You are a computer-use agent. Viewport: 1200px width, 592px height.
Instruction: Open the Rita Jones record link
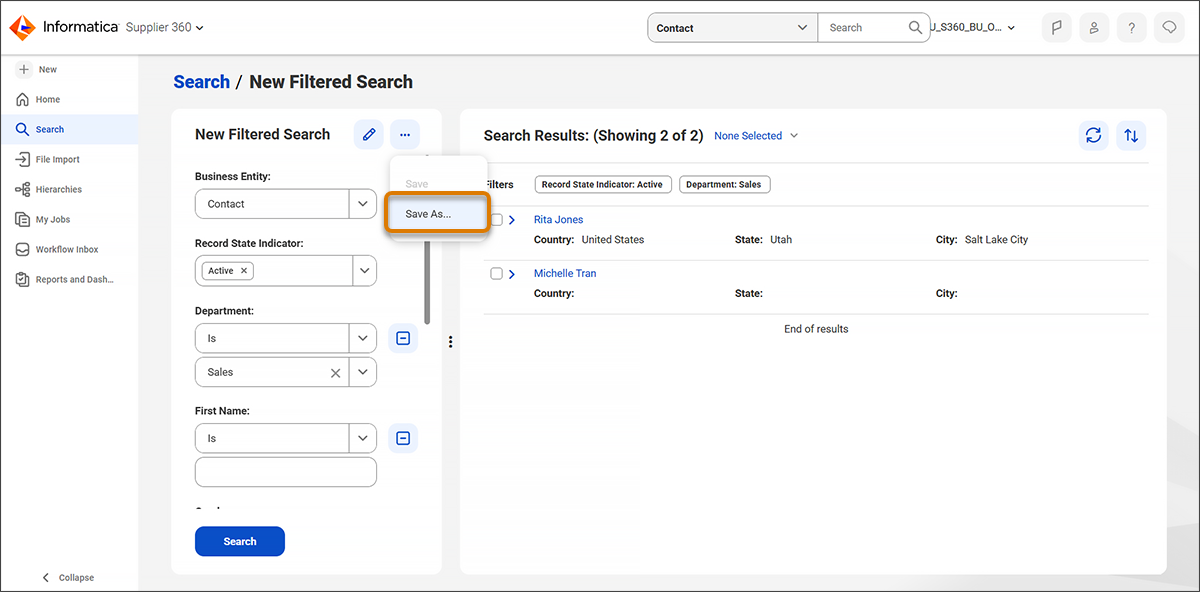pyautogui.click(x=558, y=219)
